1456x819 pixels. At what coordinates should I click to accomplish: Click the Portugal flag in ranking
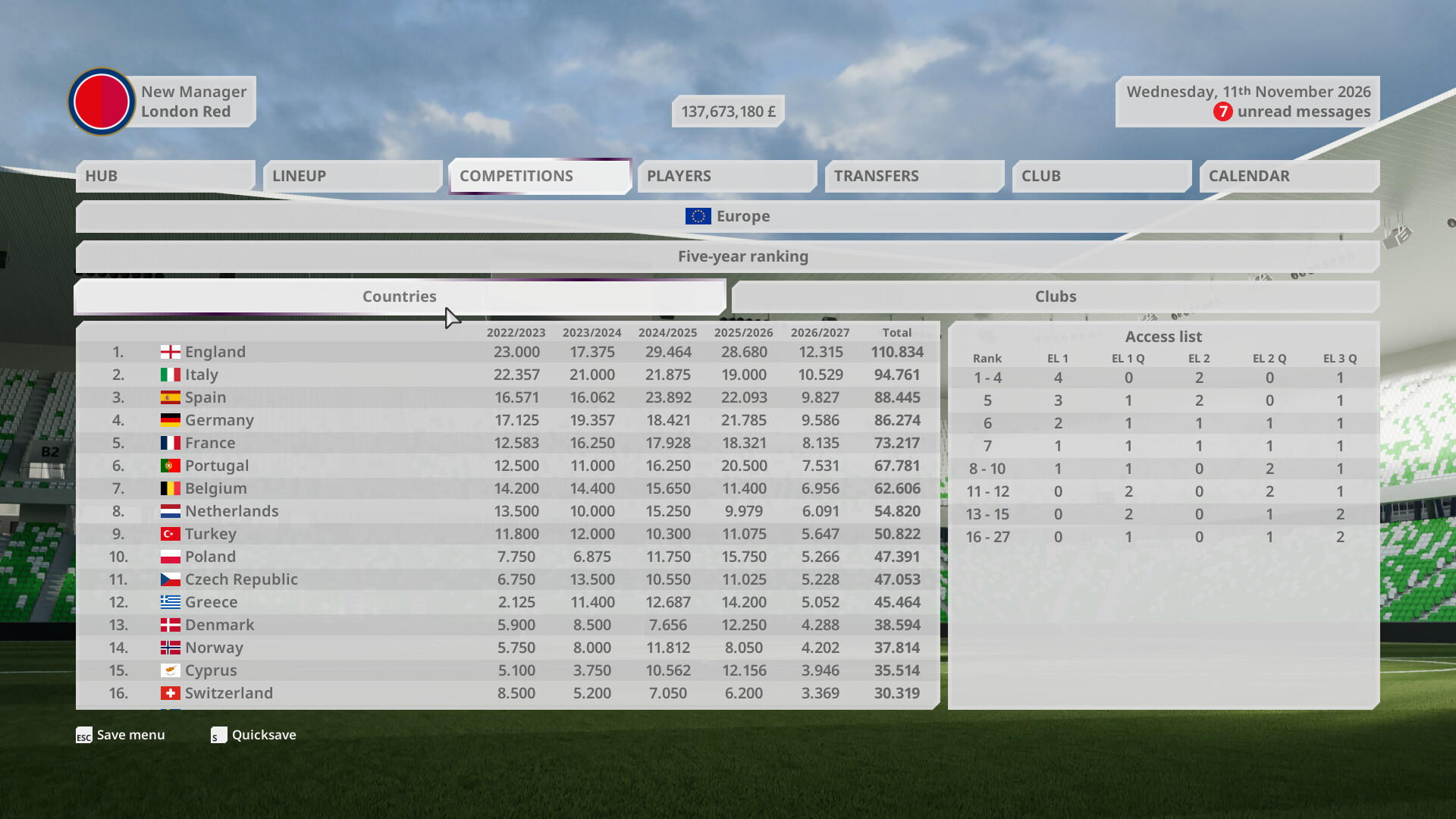171,466
